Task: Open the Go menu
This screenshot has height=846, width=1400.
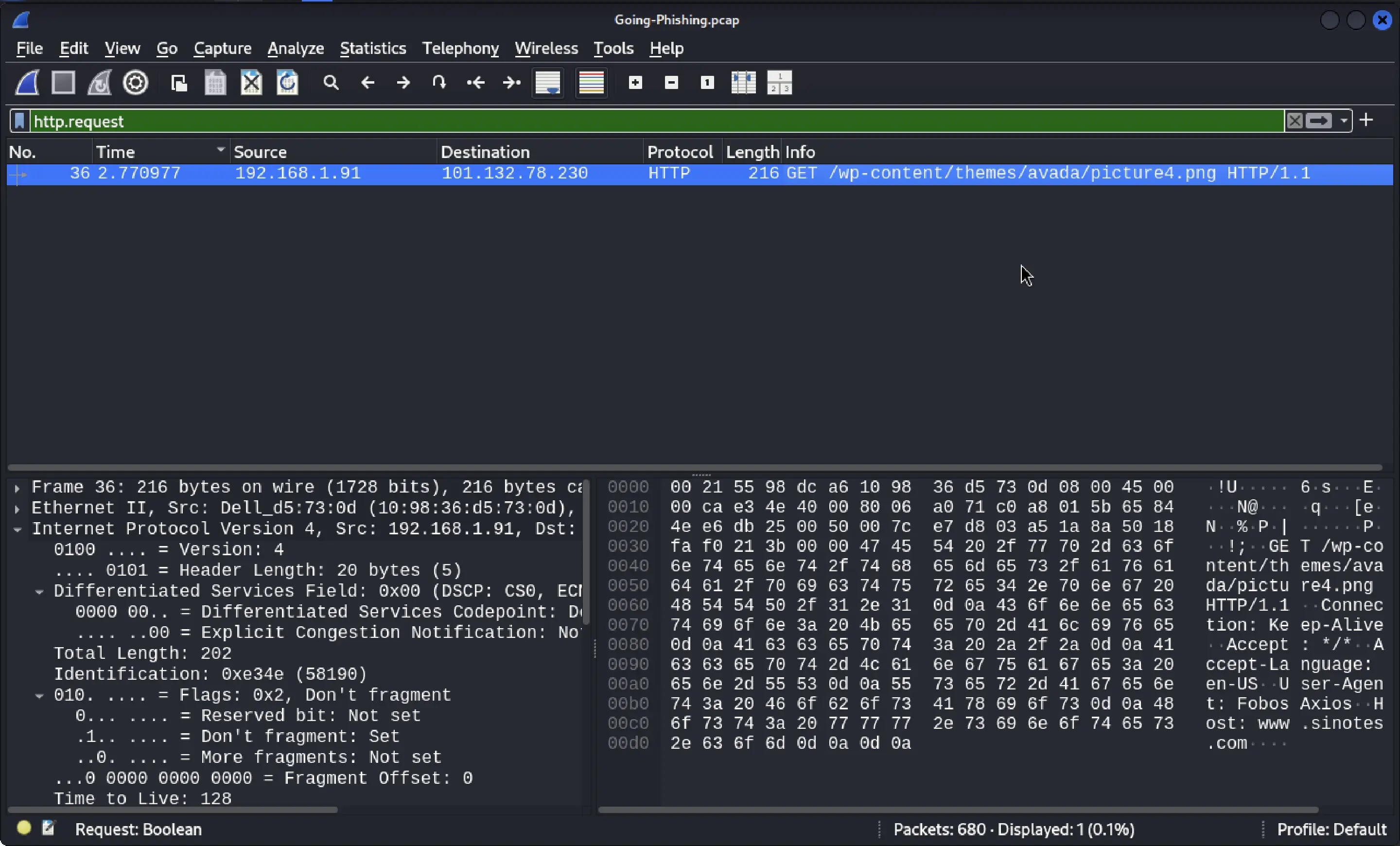Action: 167,48
